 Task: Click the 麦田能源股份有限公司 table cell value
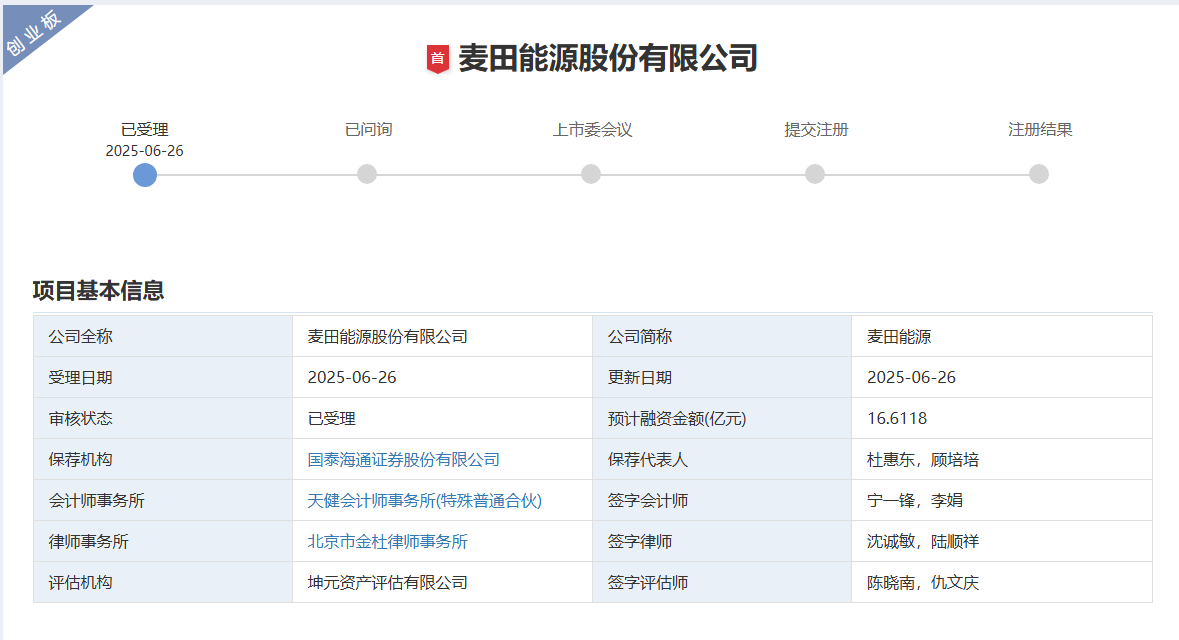[387, 336]
